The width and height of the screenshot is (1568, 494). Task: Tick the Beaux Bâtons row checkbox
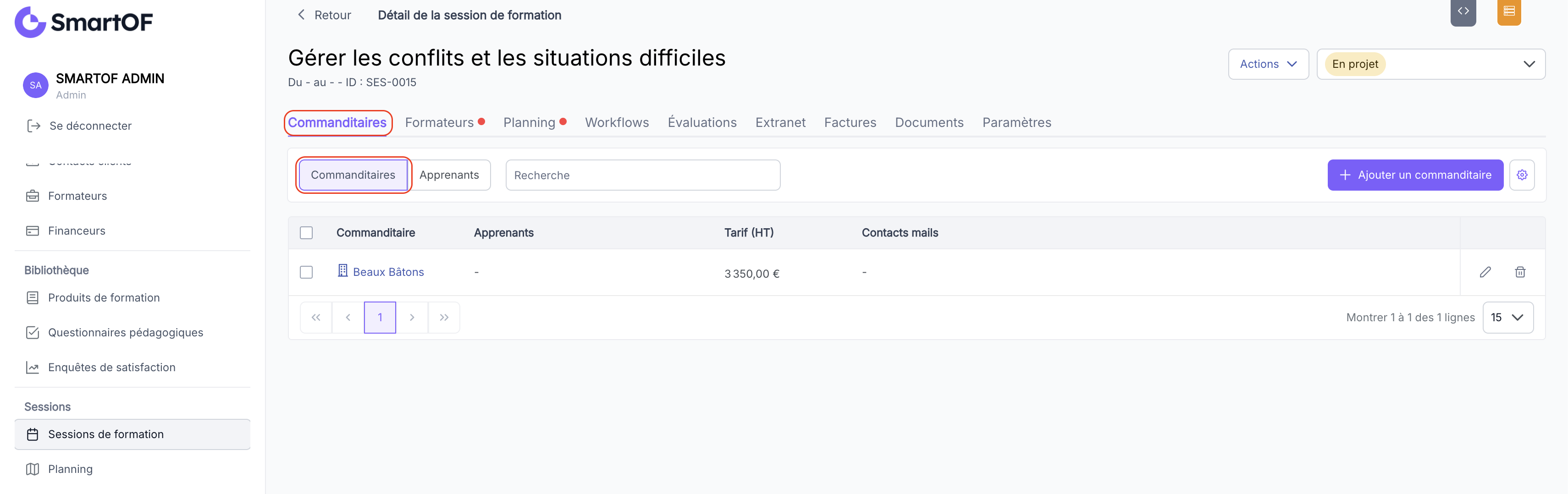[x=306, y=272]
